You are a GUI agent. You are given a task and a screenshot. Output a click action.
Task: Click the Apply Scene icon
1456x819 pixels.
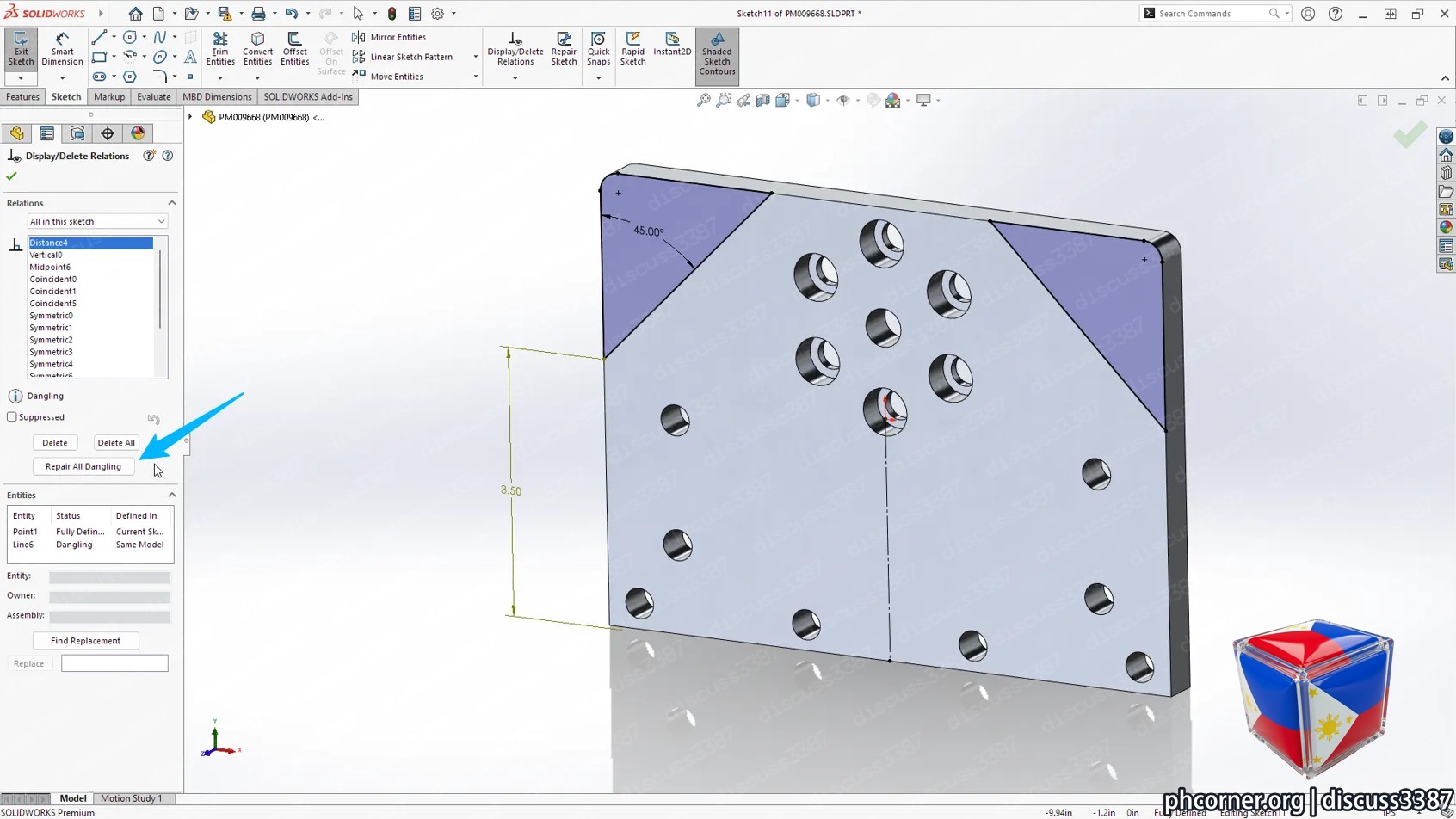[x=893, y=101]
